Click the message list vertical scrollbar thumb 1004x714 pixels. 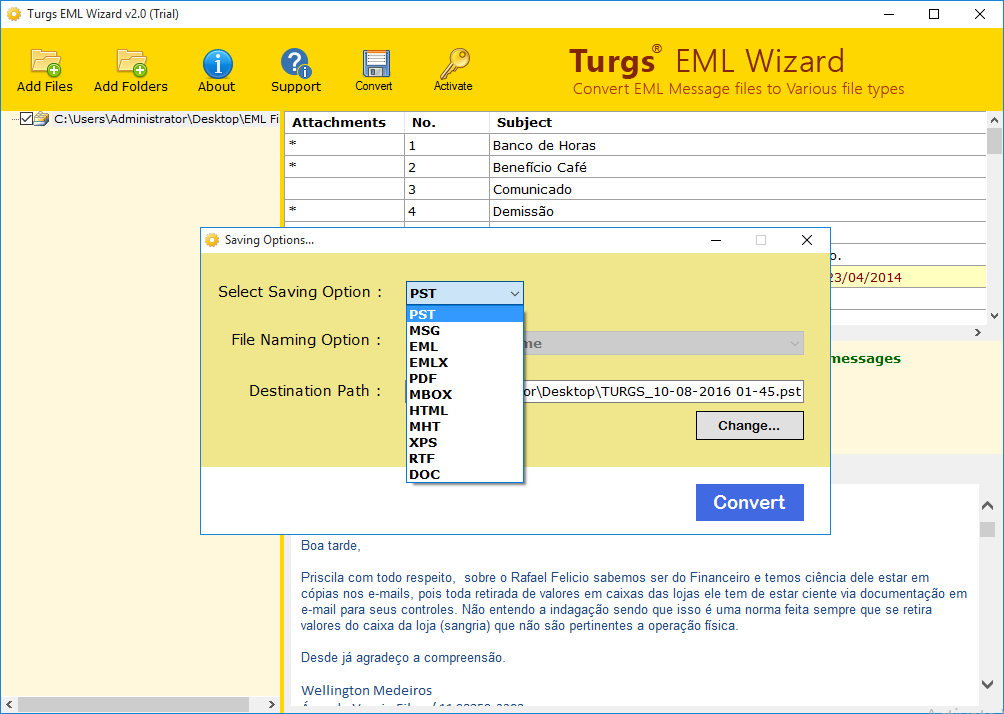994,142
